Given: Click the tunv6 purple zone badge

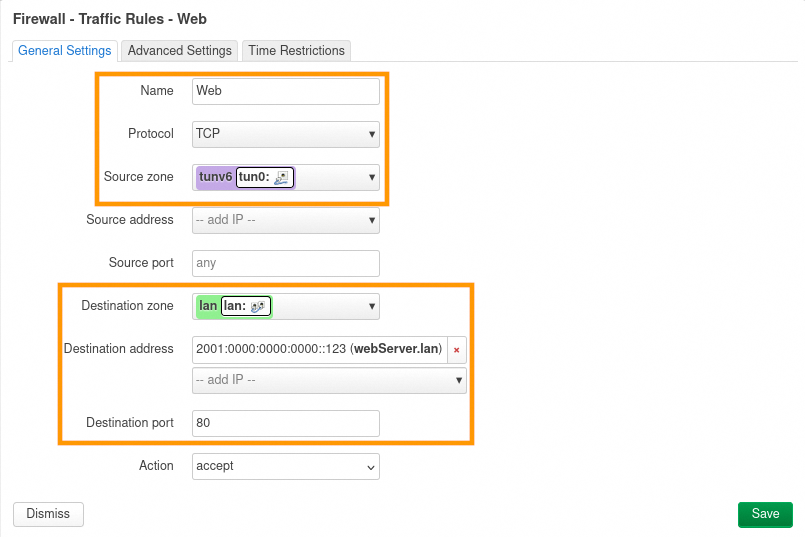Looking at the screenshot, I should point(215,177).
